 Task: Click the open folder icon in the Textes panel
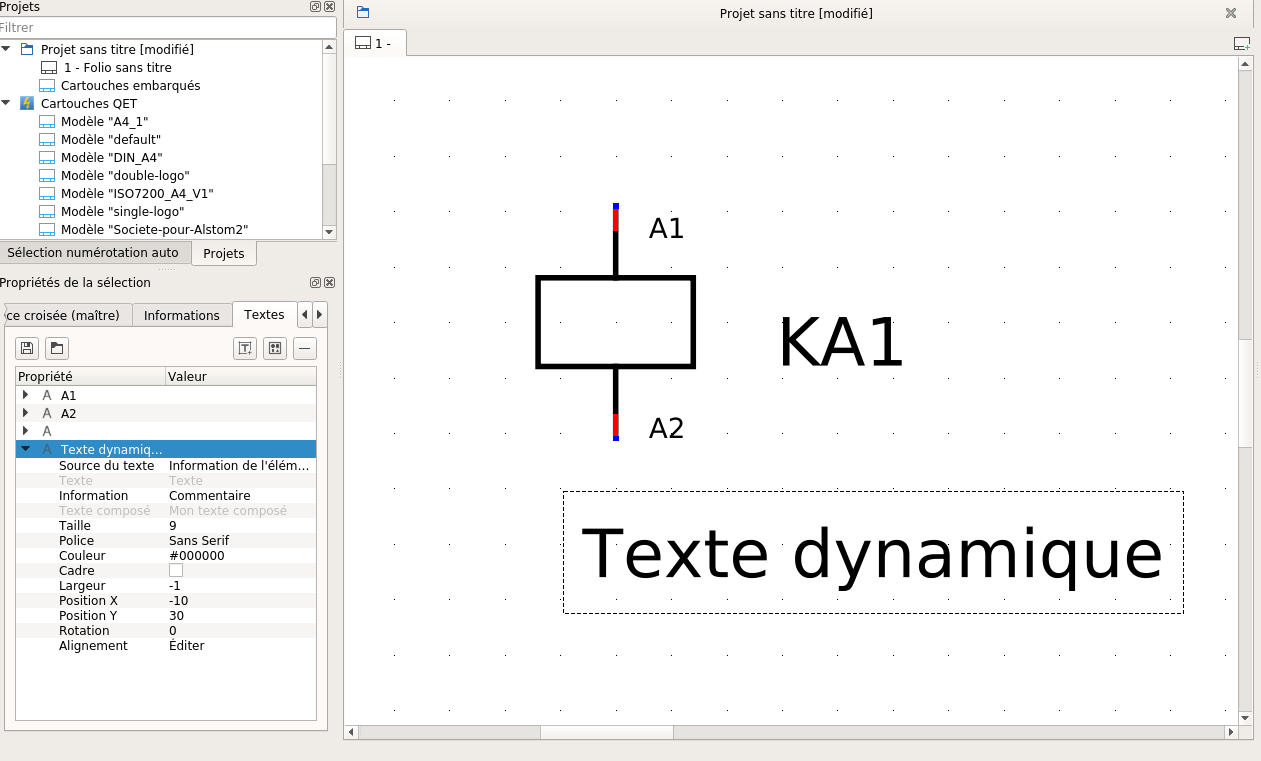(x=57, y=348)
